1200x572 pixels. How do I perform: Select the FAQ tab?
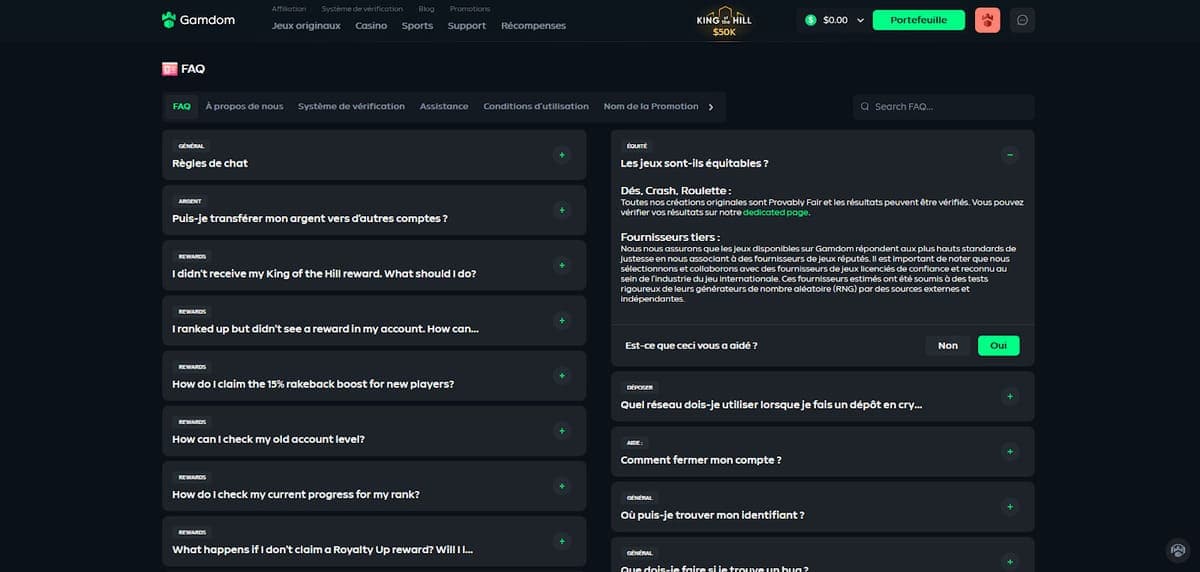(x=181, y=107)
